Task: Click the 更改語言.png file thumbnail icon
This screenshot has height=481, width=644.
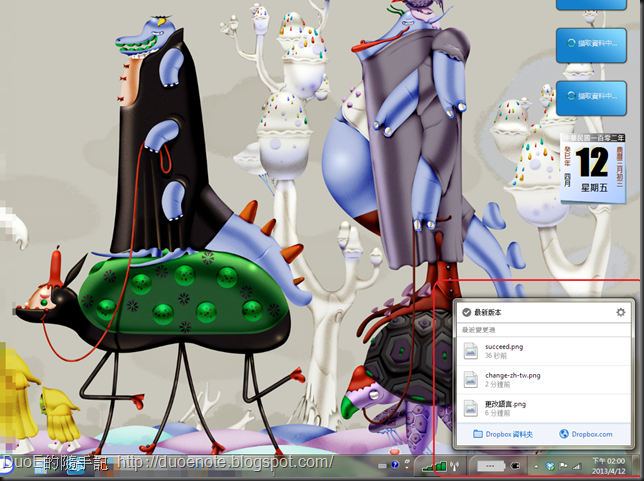Action: (470, 408)
